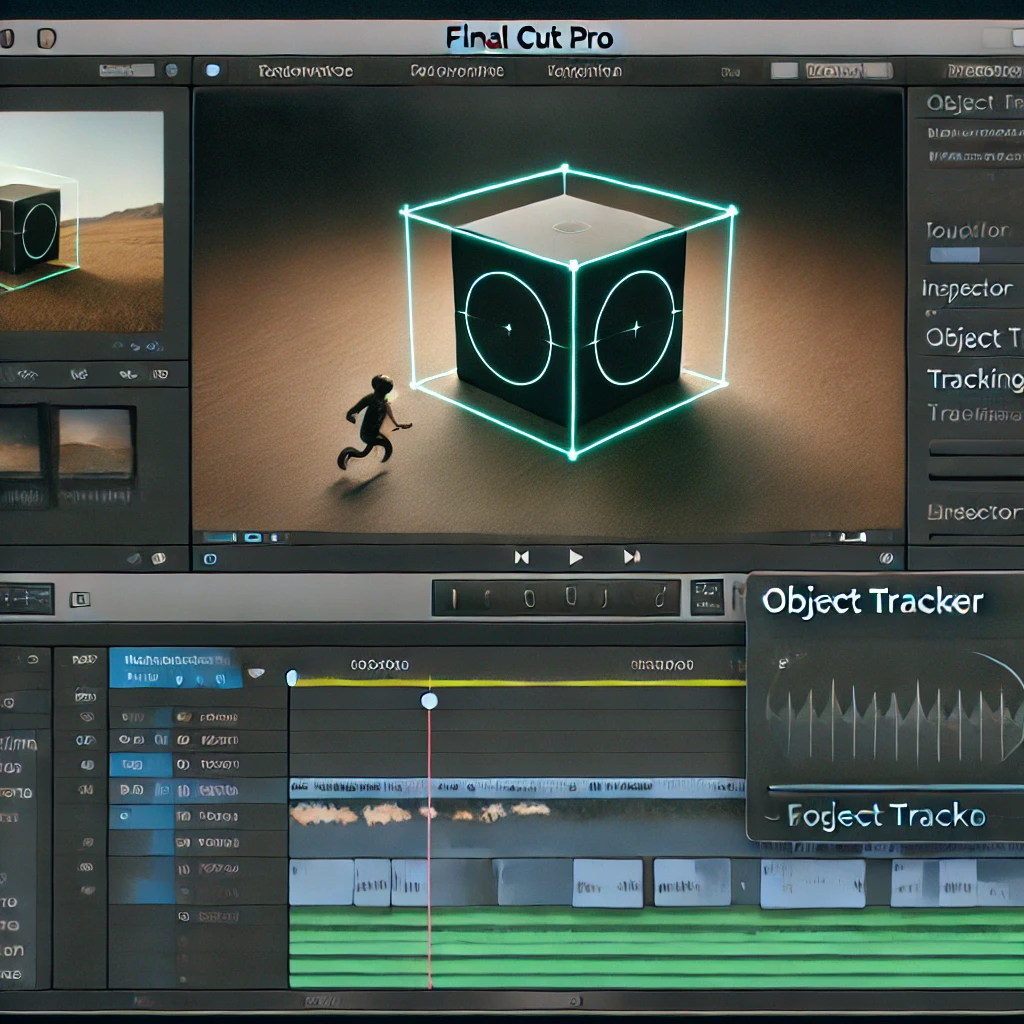Image resolution: width=1024 pixels, height=1024 pixels.
Task: Toggle the circular icon in the bottom track row
Action: (184, 917)
